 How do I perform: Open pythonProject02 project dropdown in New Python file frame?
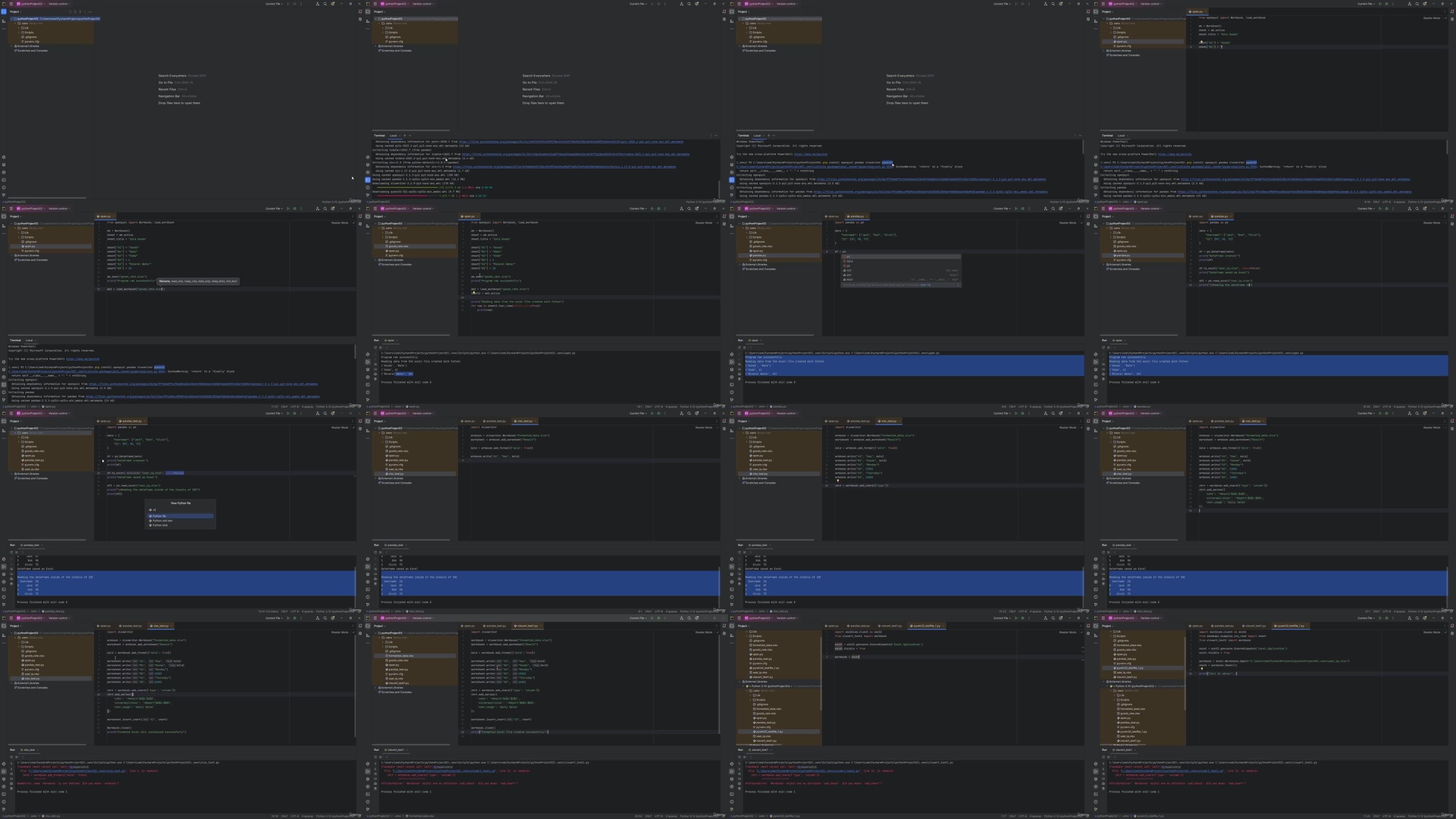(x=30, y=413)
